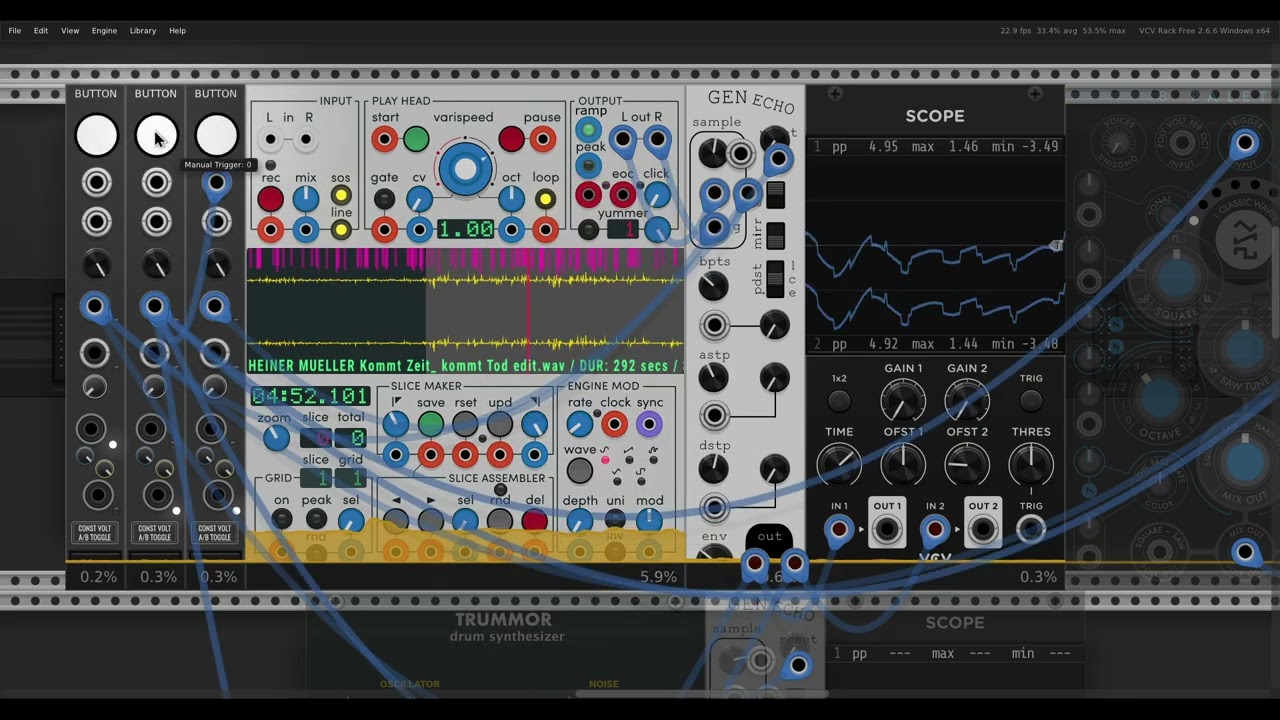Click the L input jack in INPUT section
The height and width of the screenshot is (720, 1280).
tap(270, 140)
